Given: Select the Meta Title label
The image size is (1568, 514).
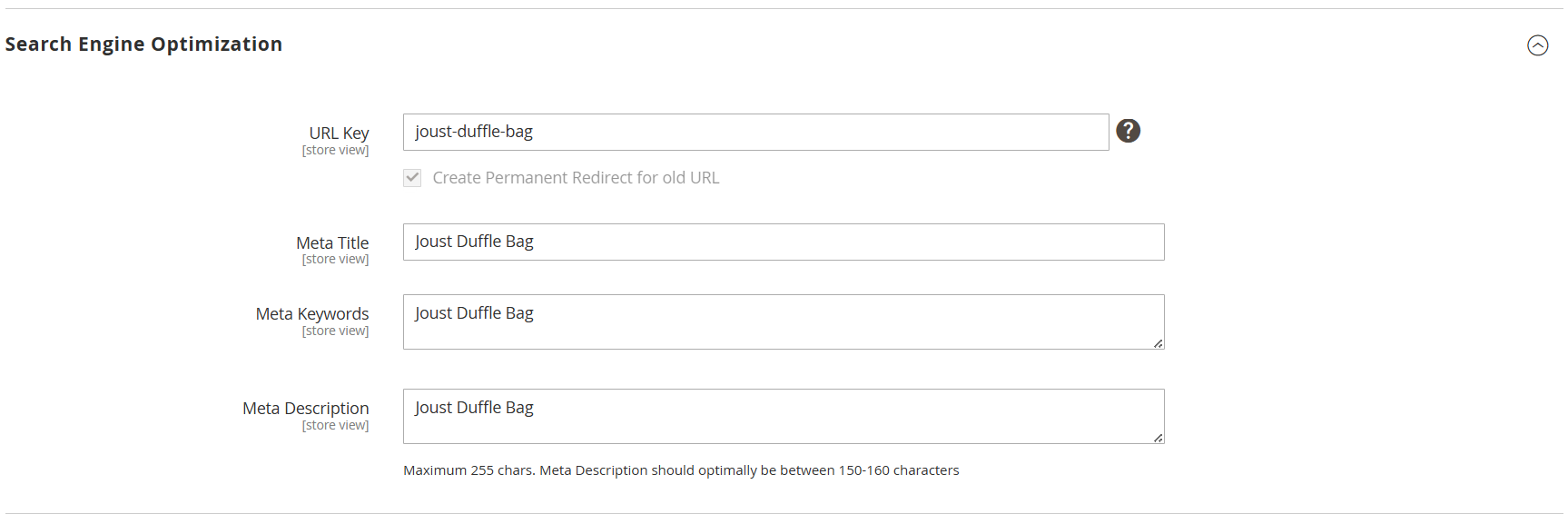Looking at the screenshot, I should coord(332,242).
